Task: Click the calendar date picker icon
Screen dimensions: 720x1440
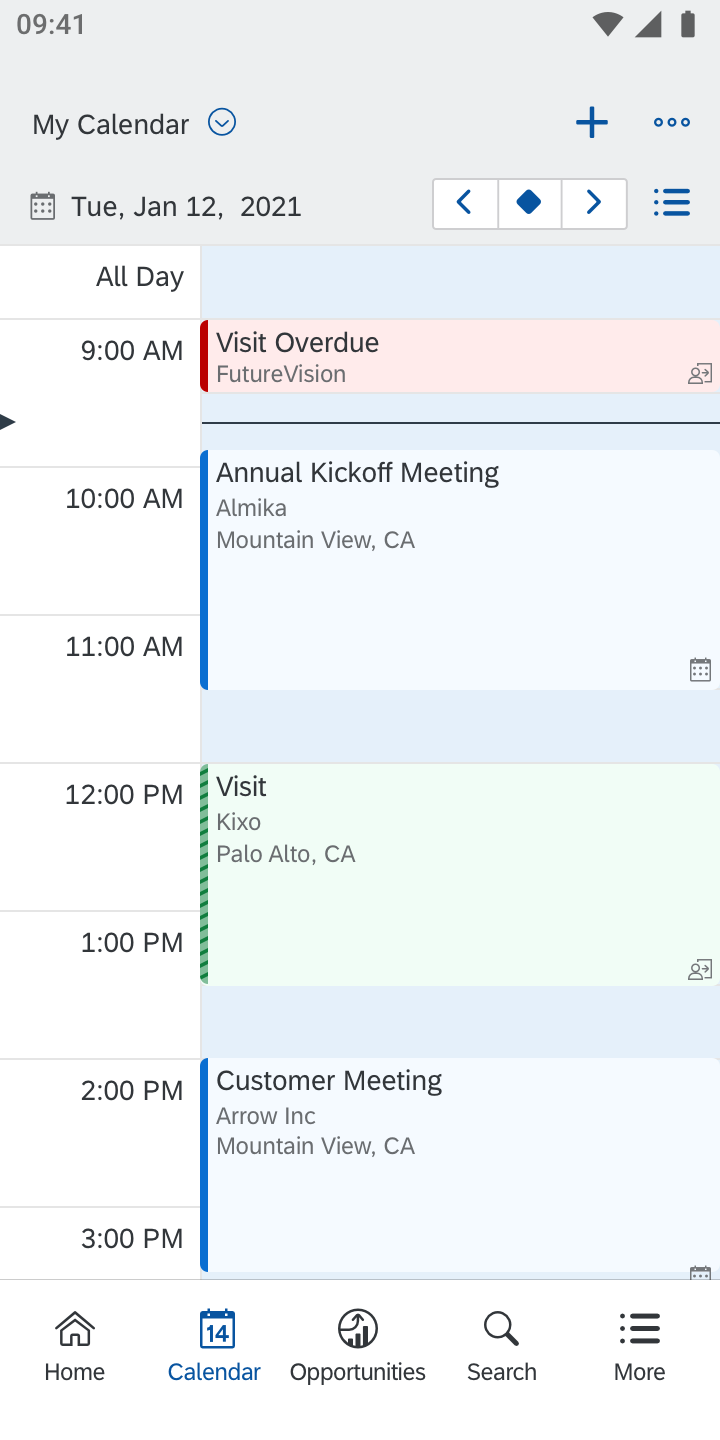Action: (x=42, y=206)
